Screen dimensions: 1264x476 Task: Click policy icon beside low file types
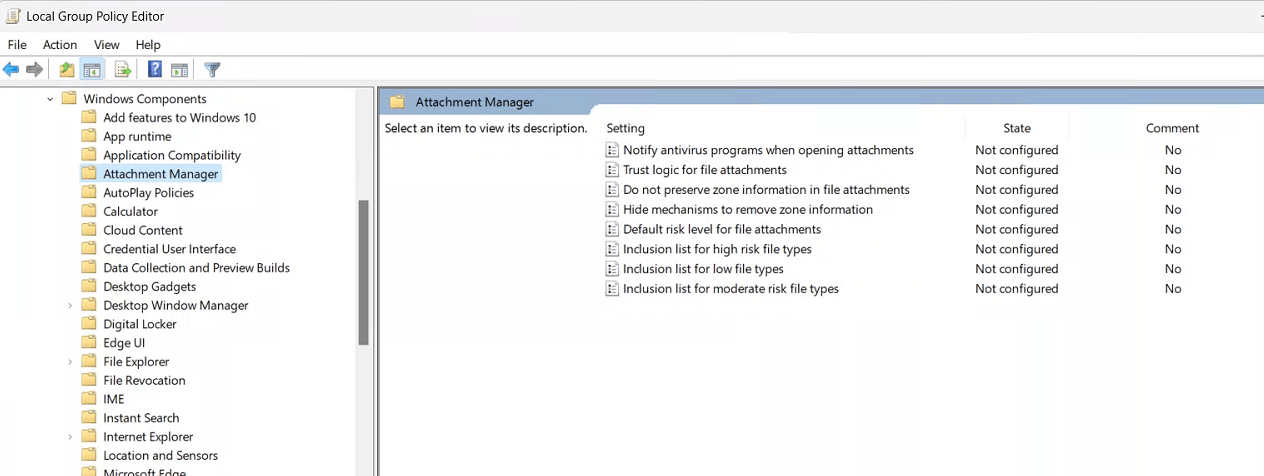pyautogui.click(x=613, y=269)
